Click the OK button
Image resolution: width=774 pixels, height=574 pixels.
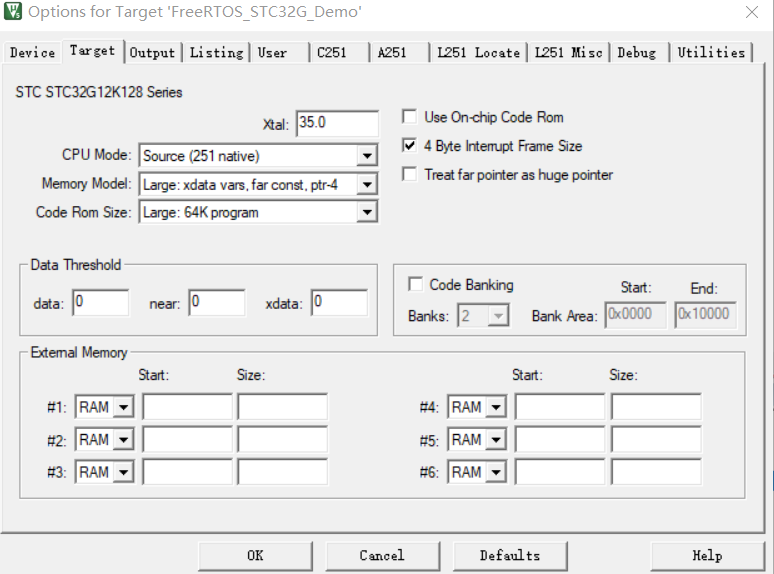255,556
